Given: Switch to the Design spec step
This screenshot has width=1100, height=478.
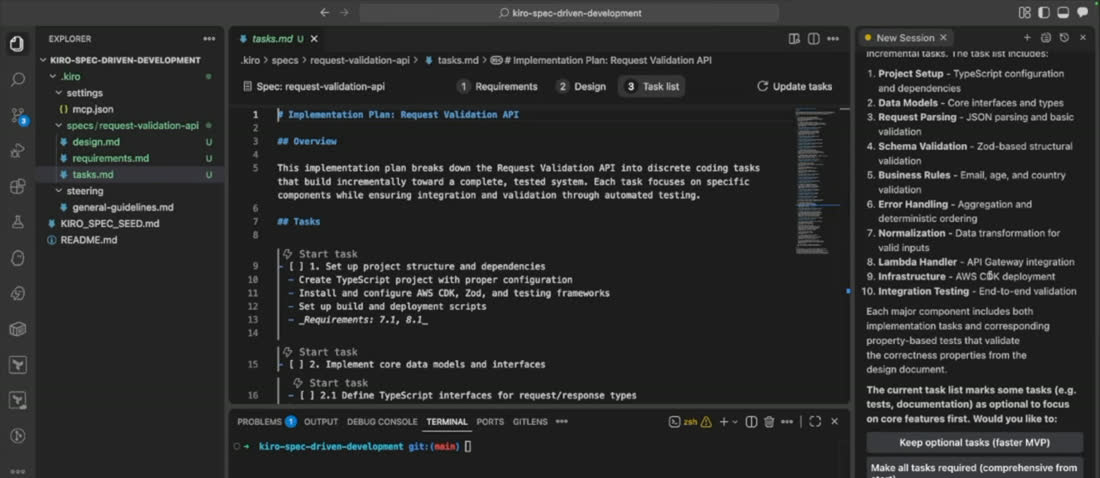Looking at the screenshot, I should pos(582,86).
